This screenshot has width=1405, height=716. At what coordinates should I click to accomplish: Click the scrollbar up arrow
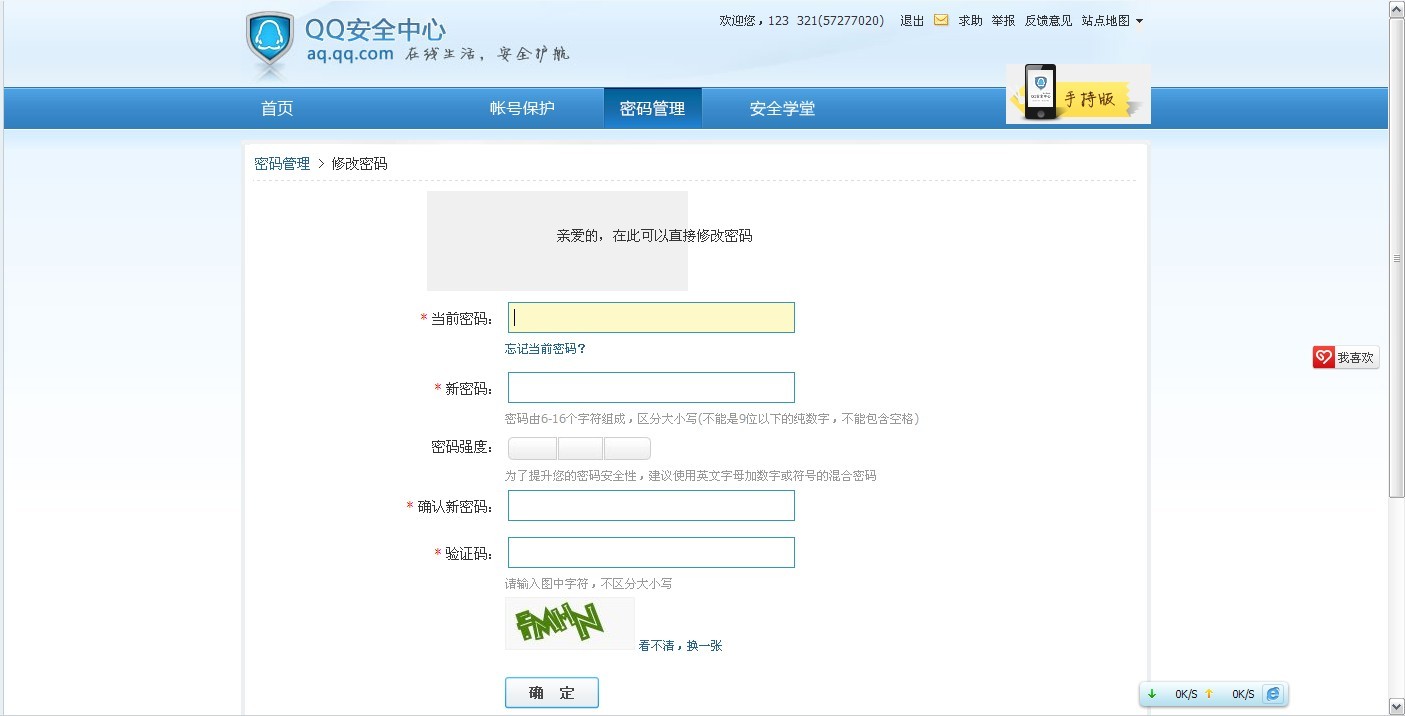click(1397, 9)
